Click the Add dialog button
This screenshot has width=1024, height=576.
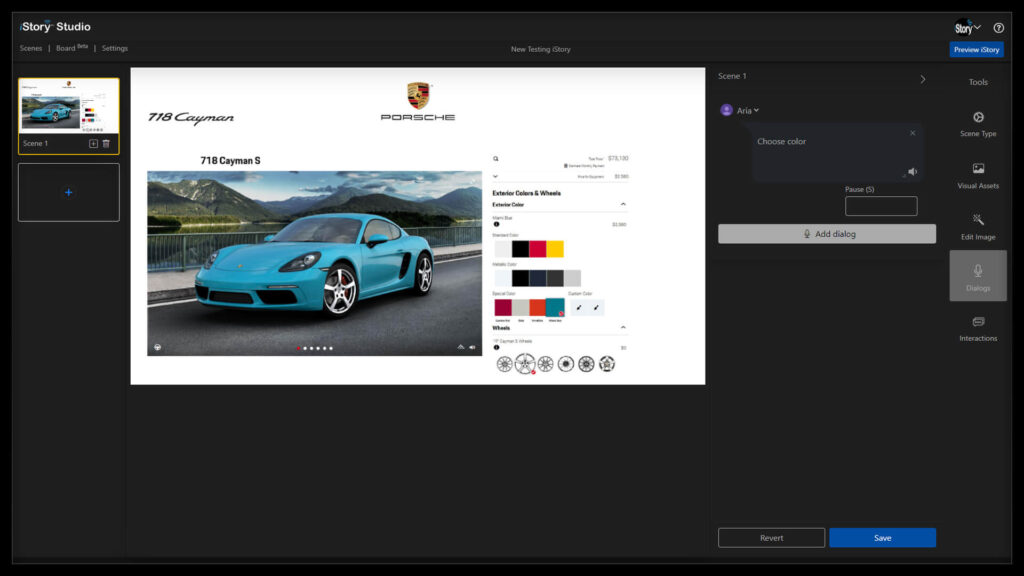827,234
